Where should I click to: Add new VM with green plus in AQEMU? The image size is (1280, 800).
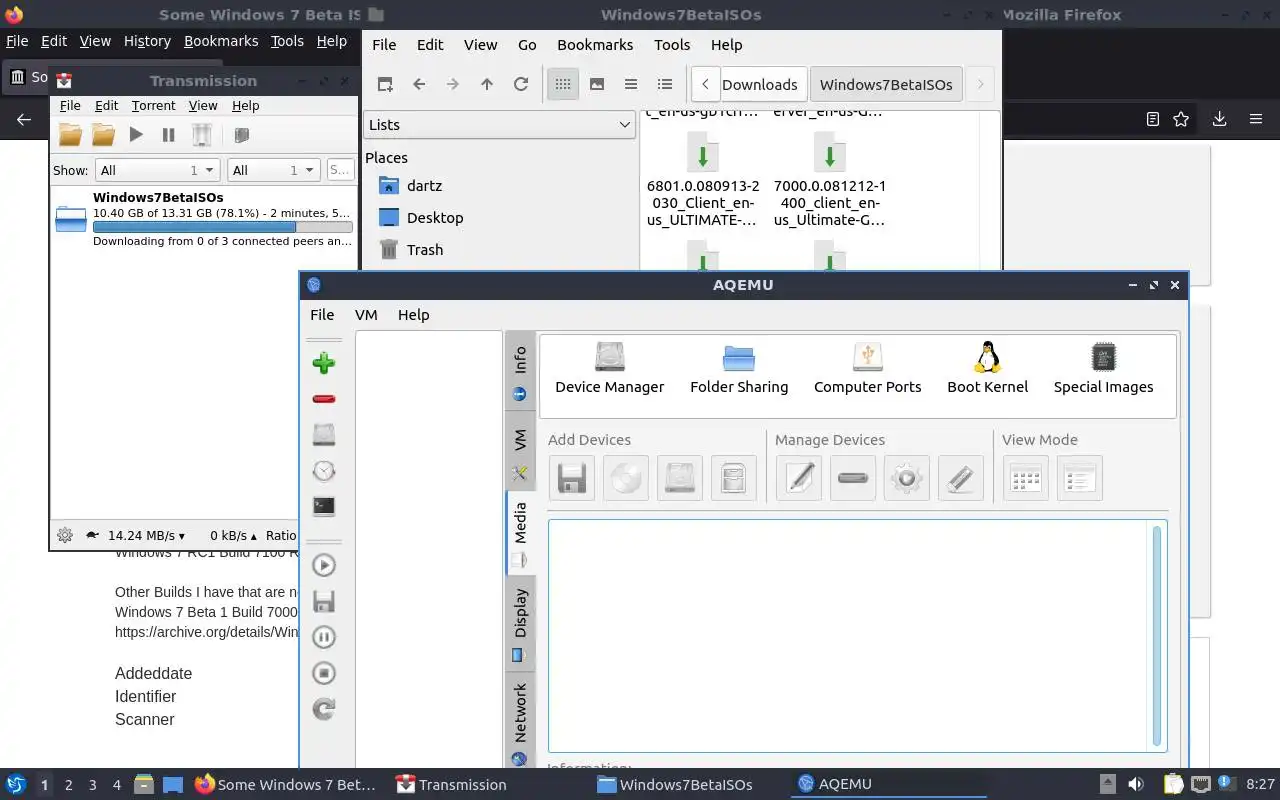pos(323,363)
